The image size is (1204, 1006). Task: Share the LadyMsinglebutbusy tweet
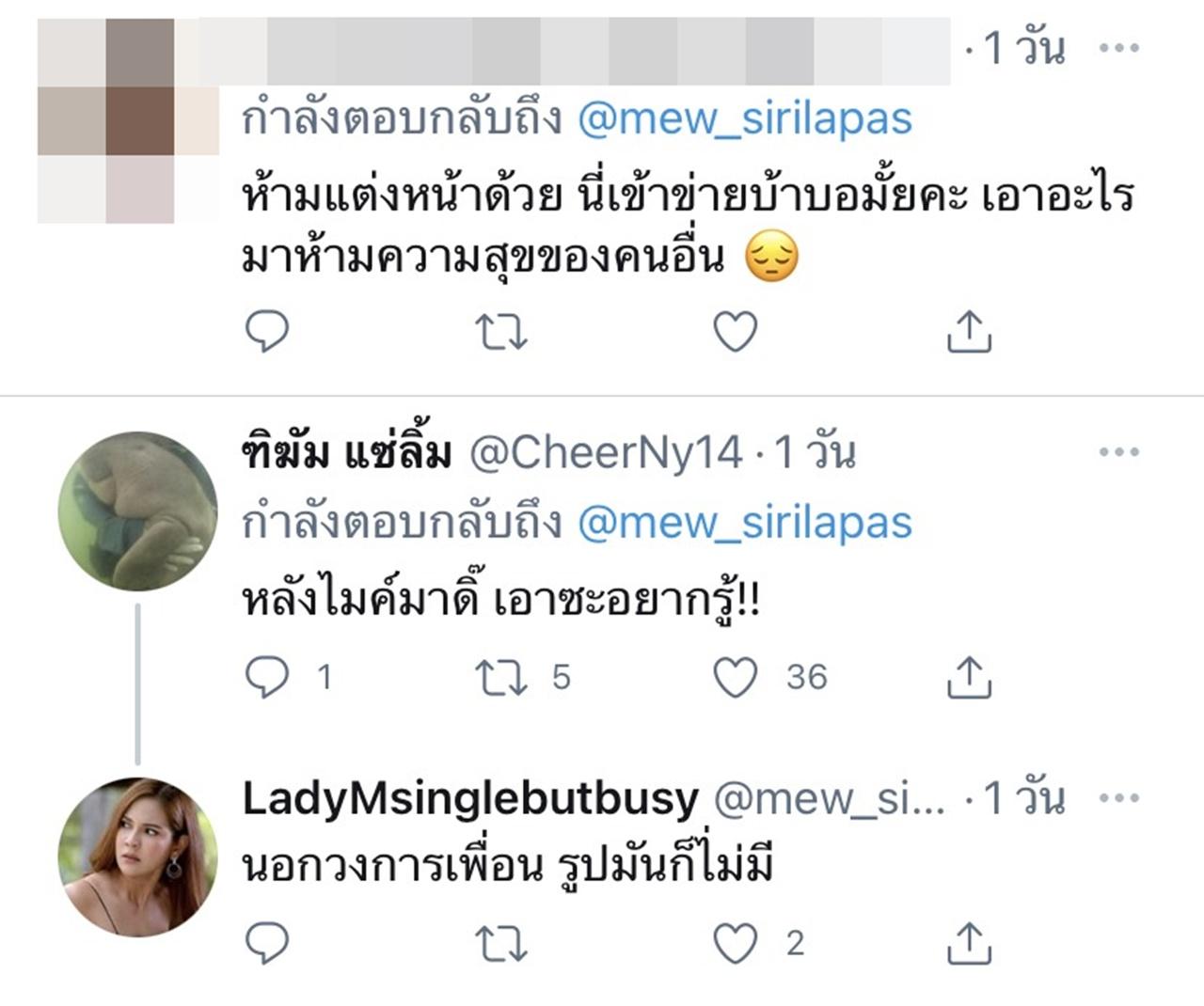click(x=969, y=943)
